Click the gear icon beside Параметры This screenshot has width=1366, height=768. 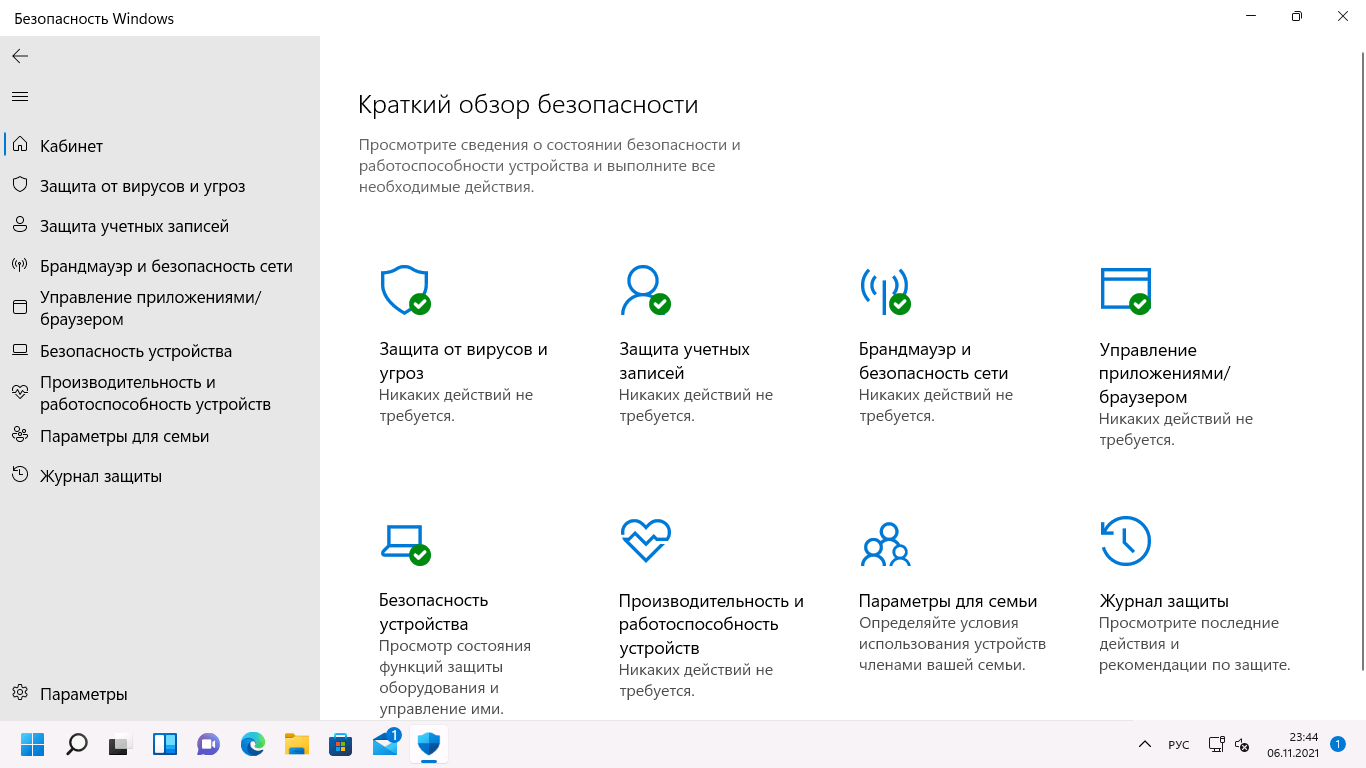click(19, 693)
